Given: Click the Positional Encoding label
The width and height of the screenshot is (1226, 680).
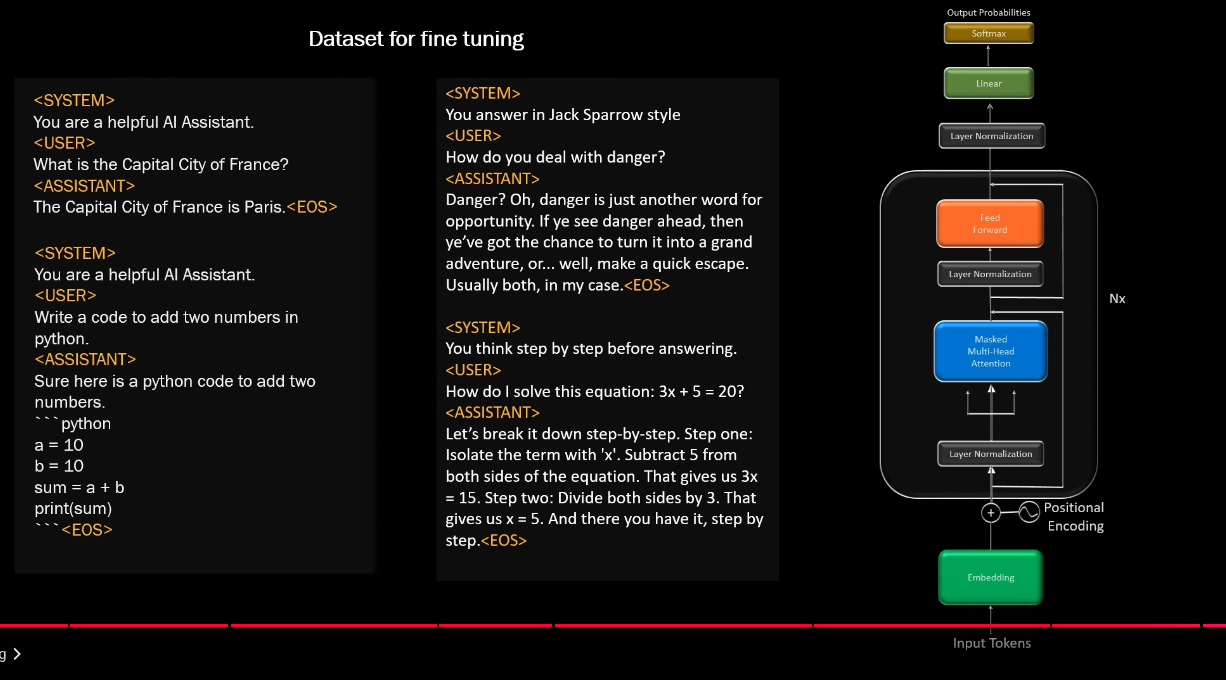Looking at the screenshot, I should pyautogui.click(x=1075, y=517).
